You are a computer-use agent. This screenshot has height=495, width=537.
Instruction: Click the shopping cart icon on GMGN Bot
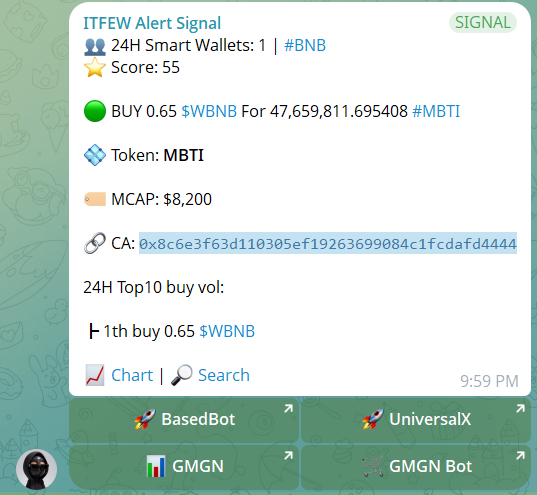coord(373,467)
